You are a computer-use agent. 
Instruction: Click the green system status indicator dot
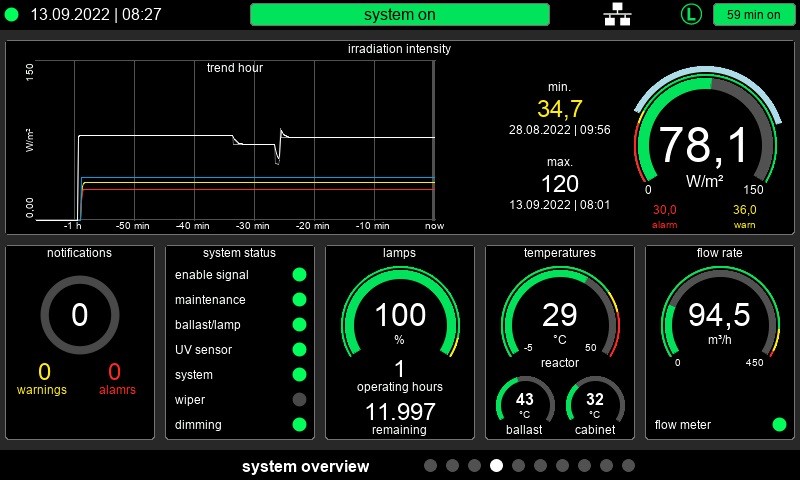point(299,374)
